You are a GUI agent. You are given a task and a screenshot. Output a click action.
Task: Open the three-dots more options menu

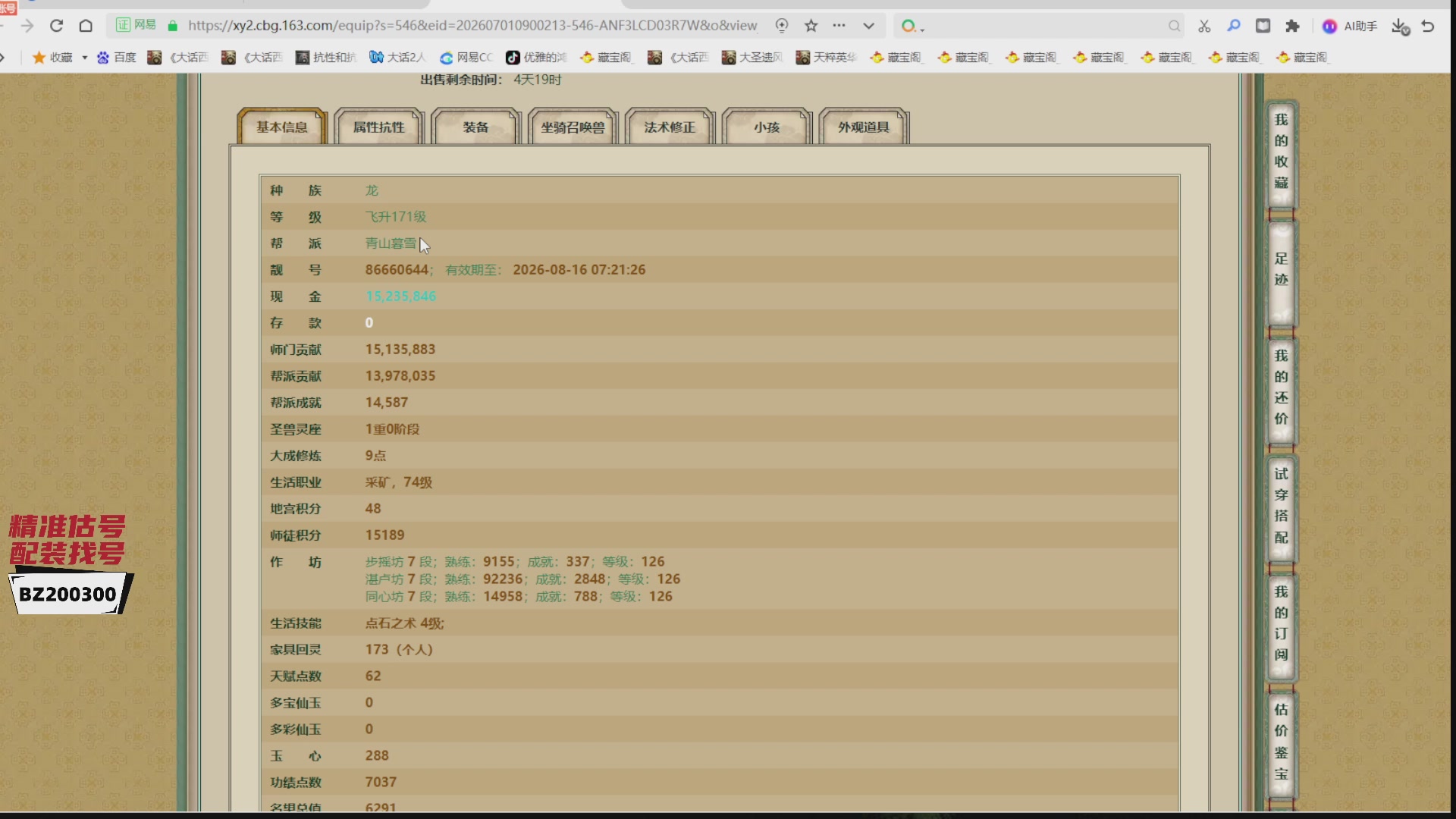coord(839,25)
